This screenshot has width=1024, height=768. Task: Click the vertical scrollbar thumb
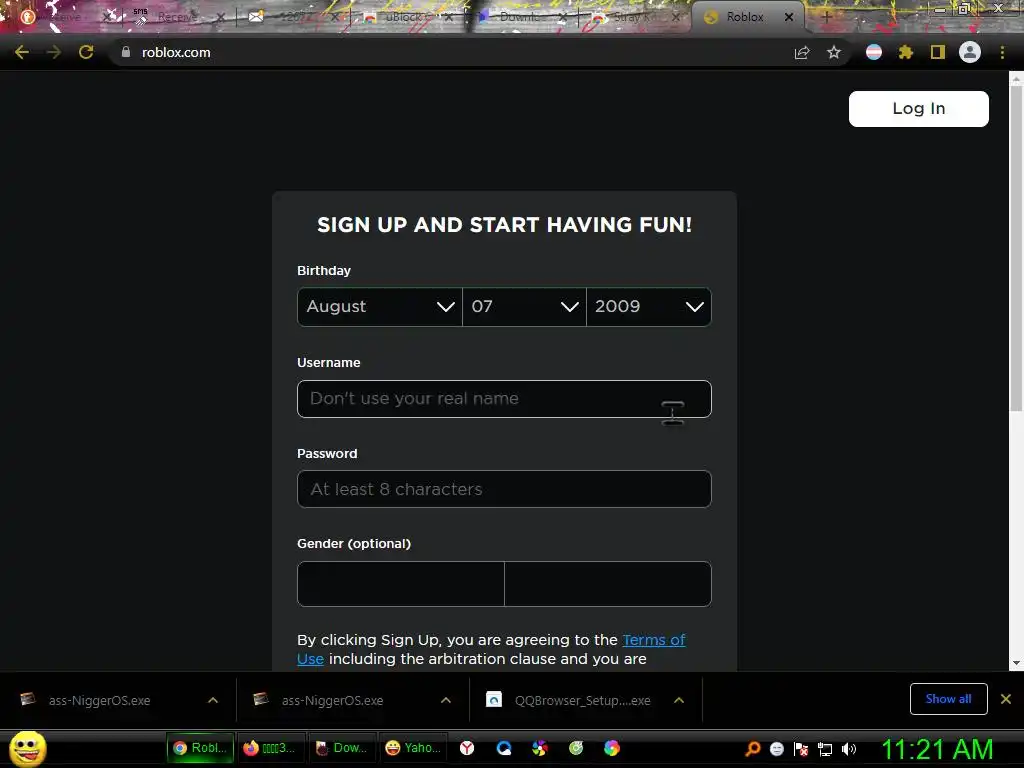(1016, 248)
